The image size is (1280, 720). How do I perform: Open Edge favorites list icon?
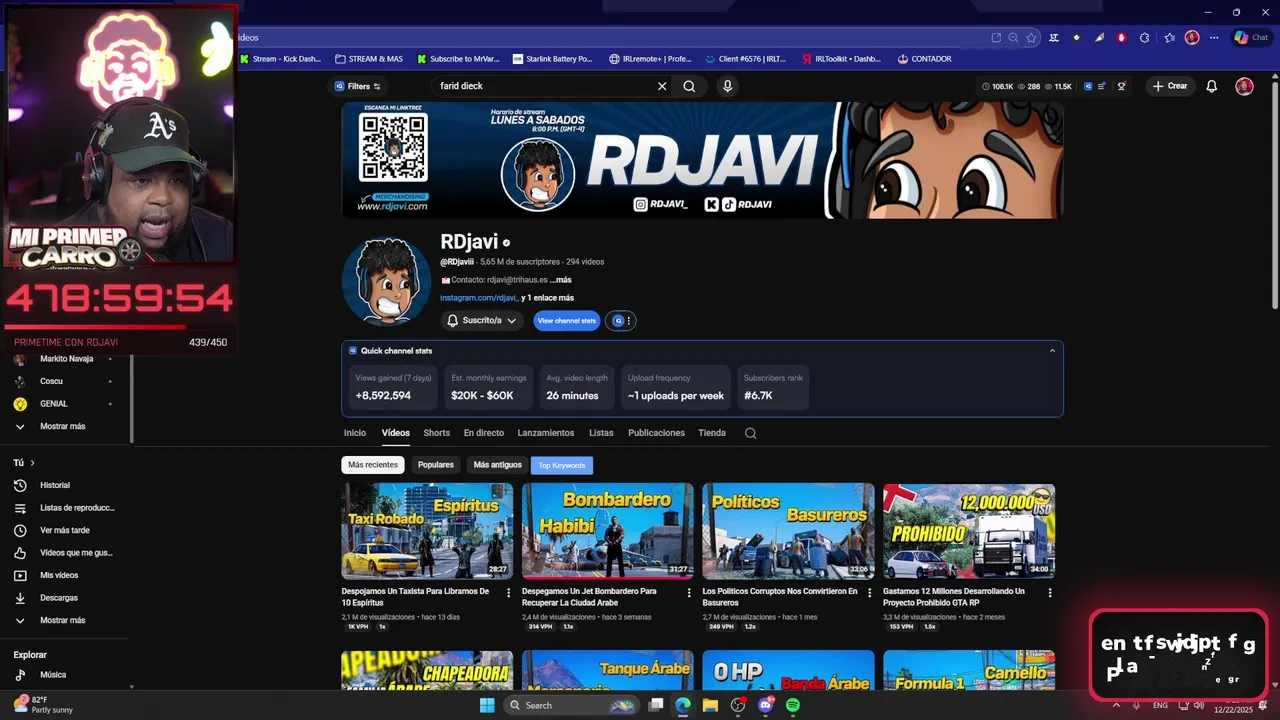pyautogui.click(x=1169, y=38)
